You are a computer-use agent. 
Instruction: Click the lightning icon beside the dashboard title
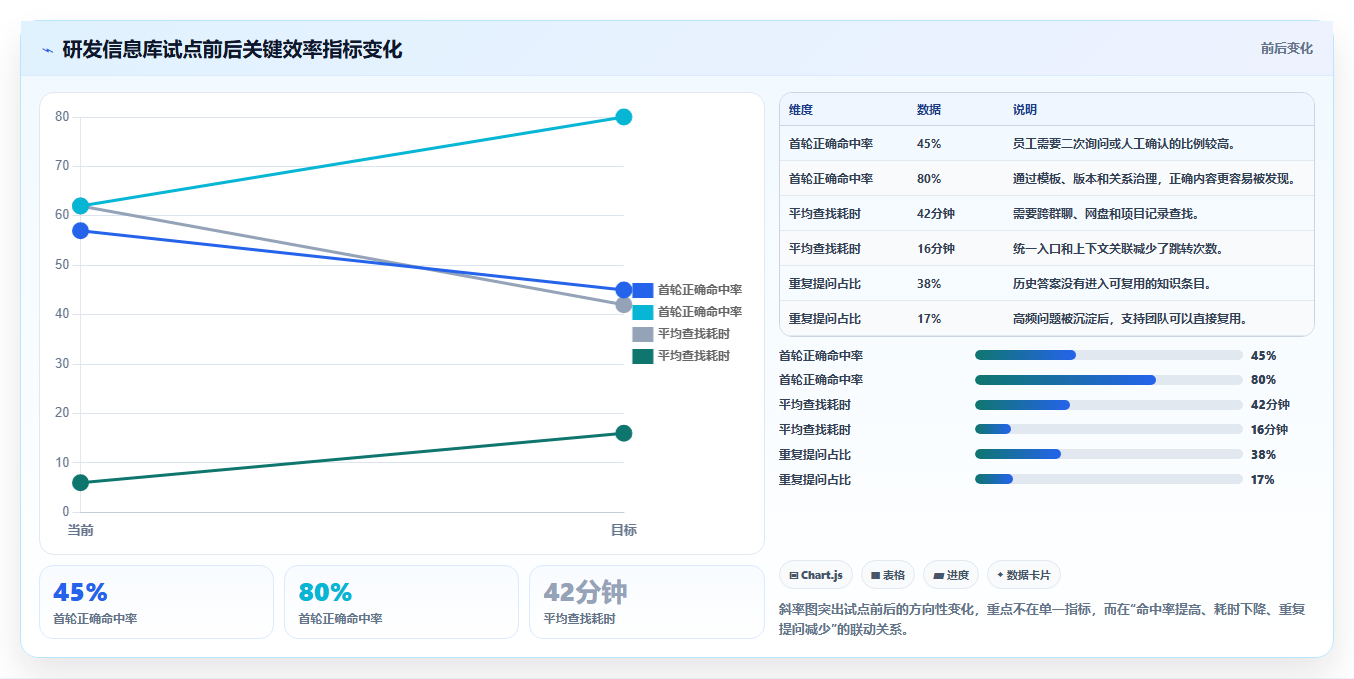[x=47, y=50]
